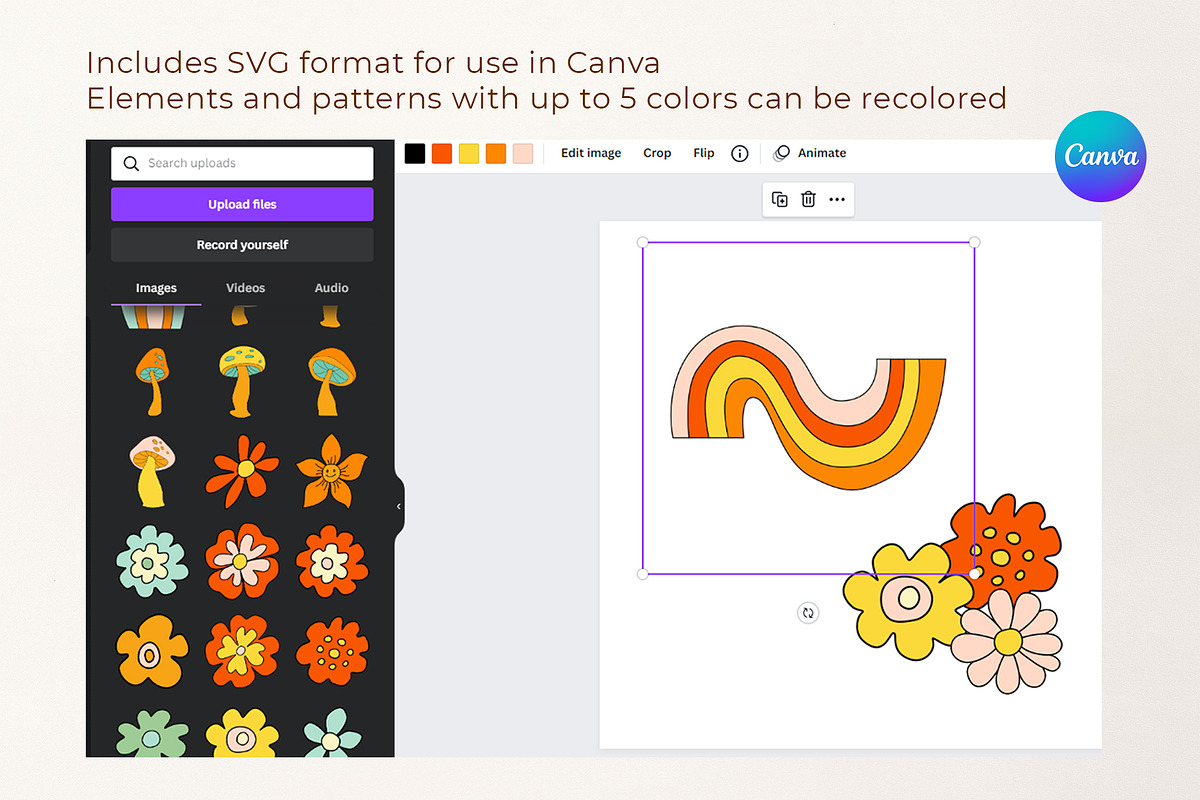1200x800 pixels.
Task: Click the magnifier icon in Search uploads
Action: [131, 163]
